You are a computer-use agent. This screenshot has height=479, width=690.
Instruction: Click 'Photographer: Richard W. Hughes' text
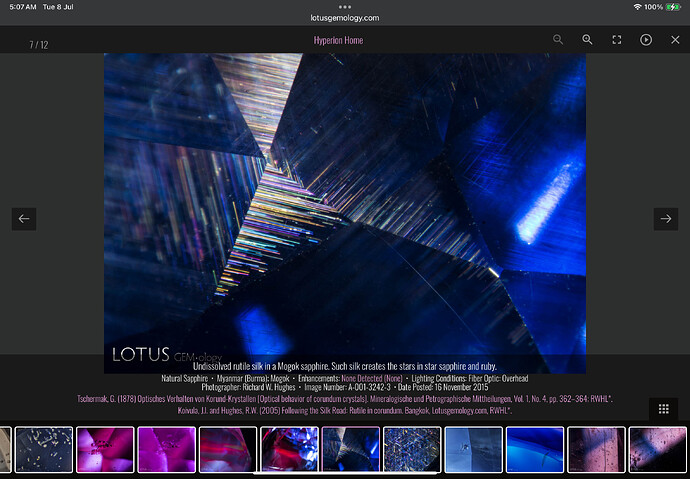[248, 388]
